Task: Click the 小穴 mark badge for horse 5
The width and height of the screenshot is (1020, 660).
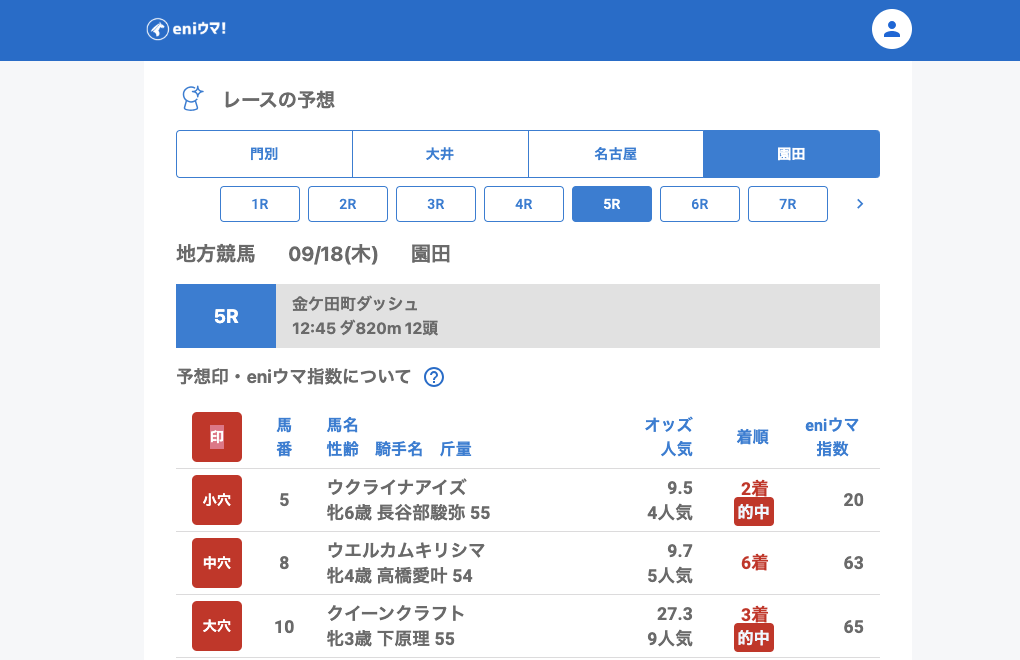Action: click(x=217, y=500)
